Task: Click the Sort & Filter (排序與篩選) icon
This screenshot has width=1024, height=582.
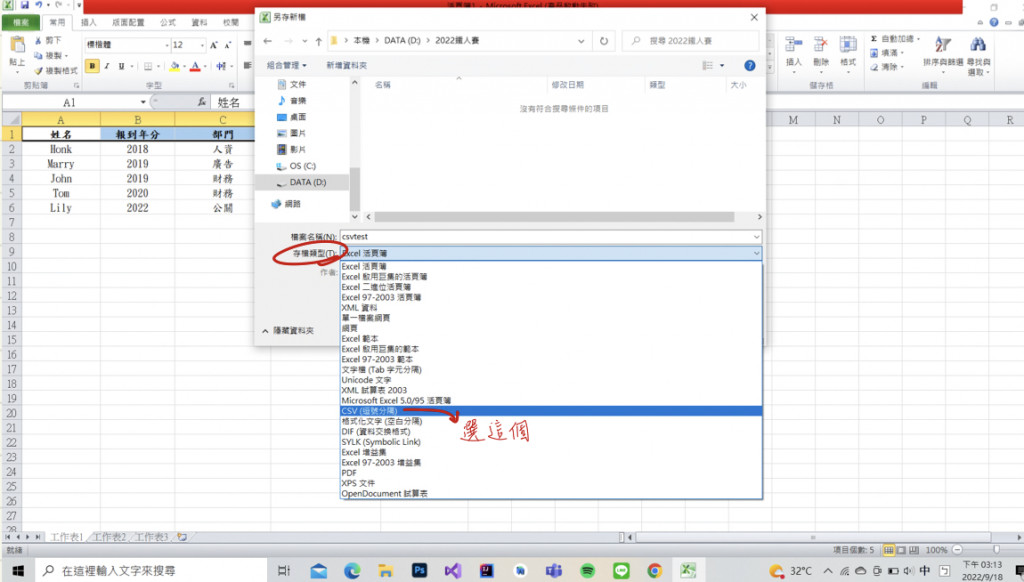Action: 942,45
